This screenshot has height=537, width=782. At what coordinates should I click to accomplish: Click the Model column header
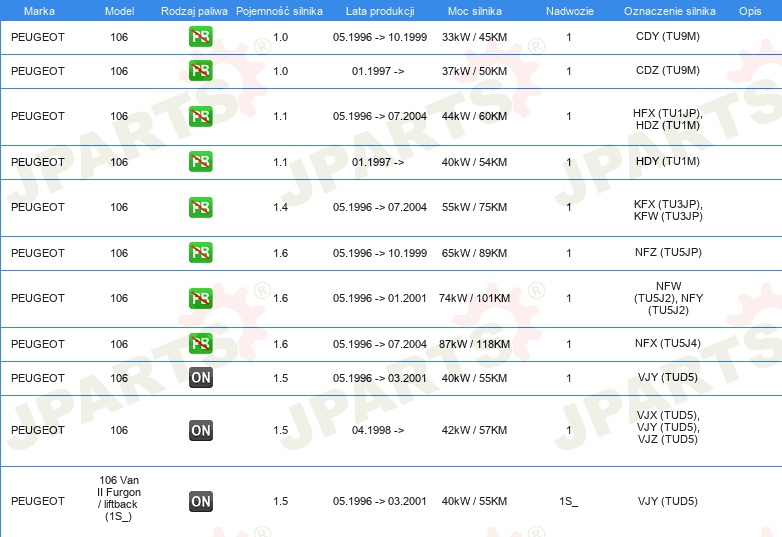pos(119,11)
